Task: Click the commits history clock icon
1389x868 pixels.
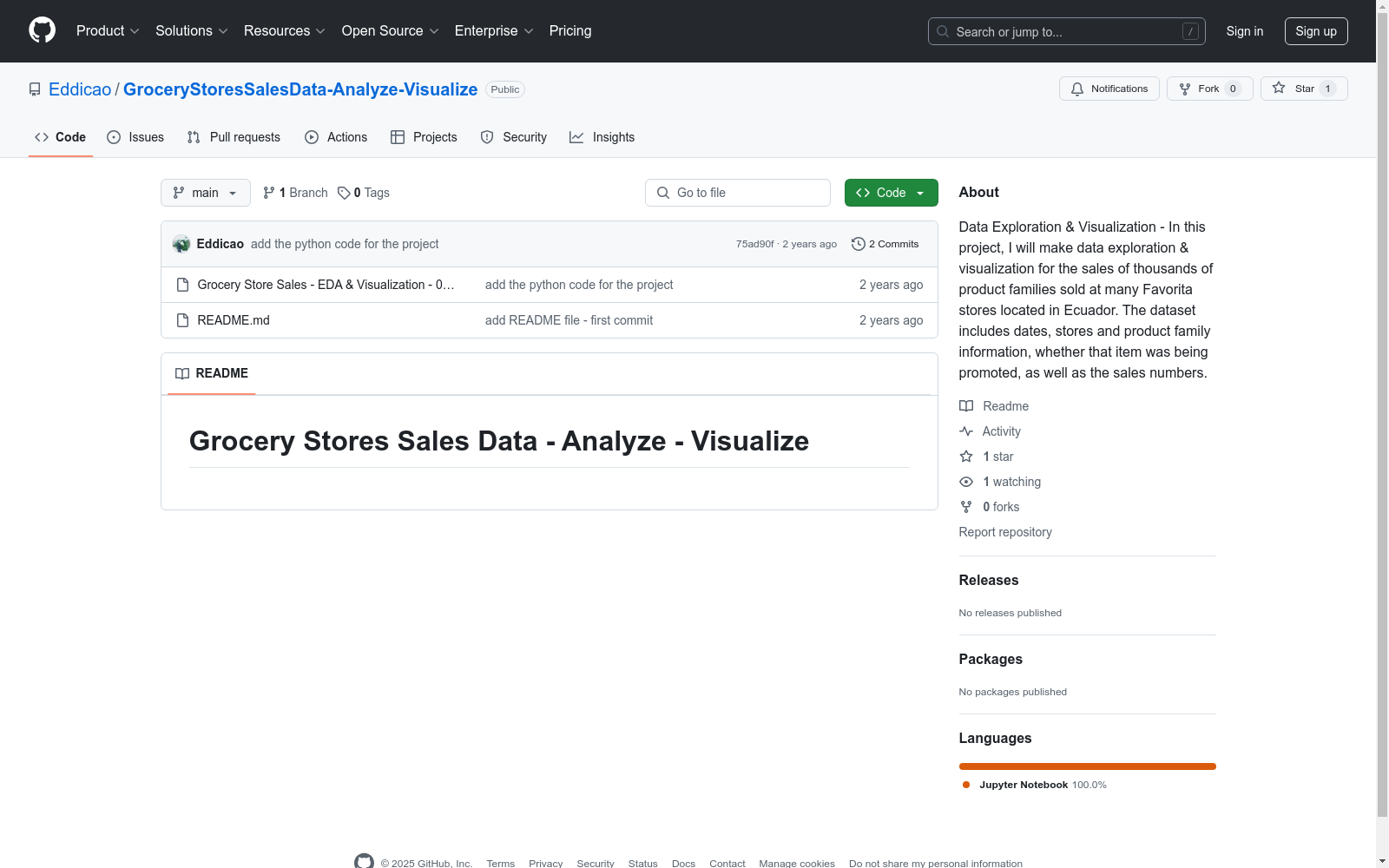Action: [x=859, y=244]
